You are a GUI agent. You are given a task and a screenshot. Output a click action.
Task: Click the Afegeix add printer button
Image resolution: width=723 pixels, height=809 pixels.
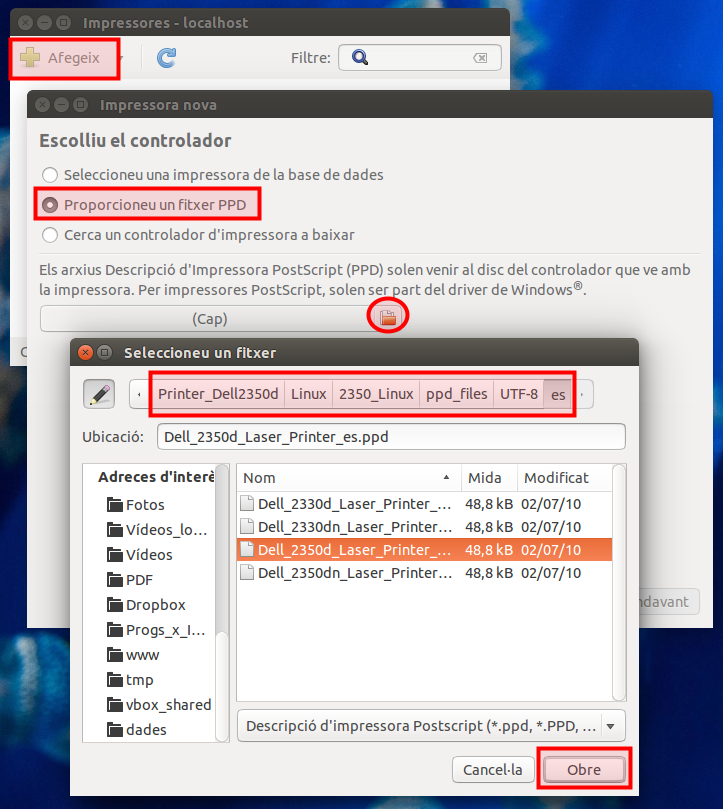point(62,58)
